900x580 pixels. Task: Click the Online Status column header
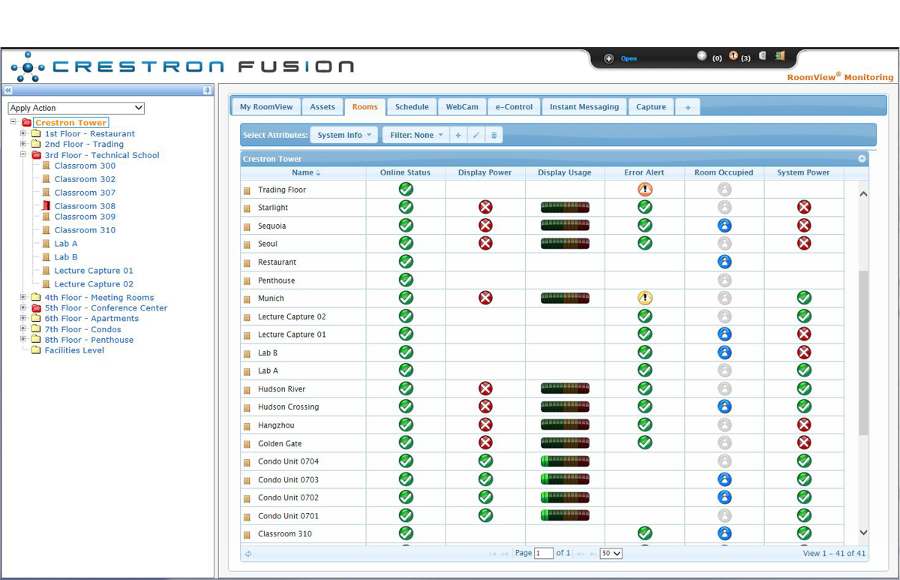[405, 172]
